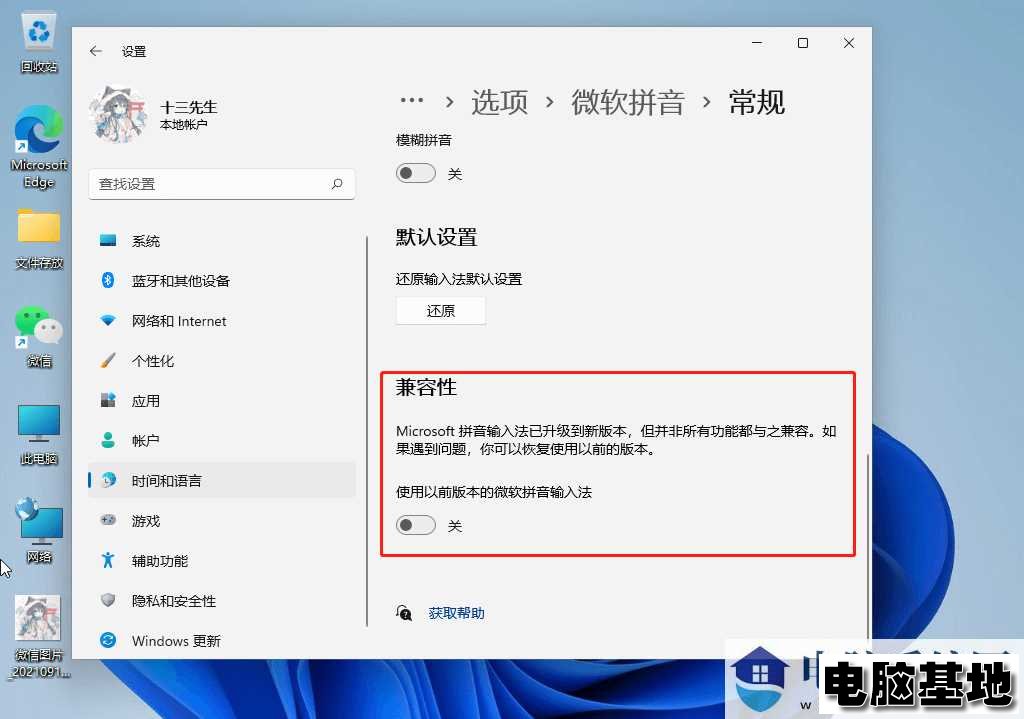The height and width of the screenshot is (719, 1024).
Task: Click the content pane vertical scrollbar
Action: 867,545
